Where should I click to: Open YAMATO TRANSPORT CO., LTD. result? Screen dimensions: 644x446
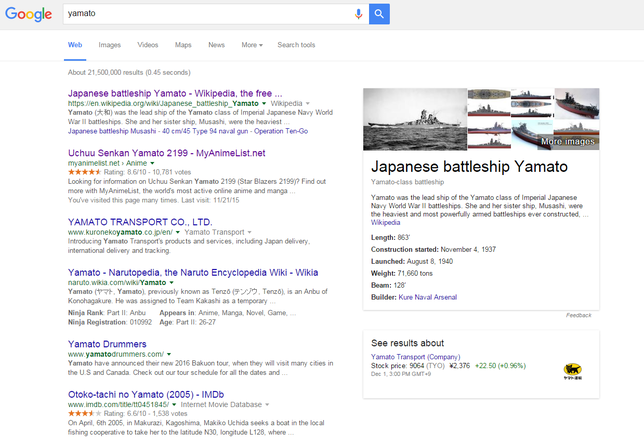pos(140,222)
